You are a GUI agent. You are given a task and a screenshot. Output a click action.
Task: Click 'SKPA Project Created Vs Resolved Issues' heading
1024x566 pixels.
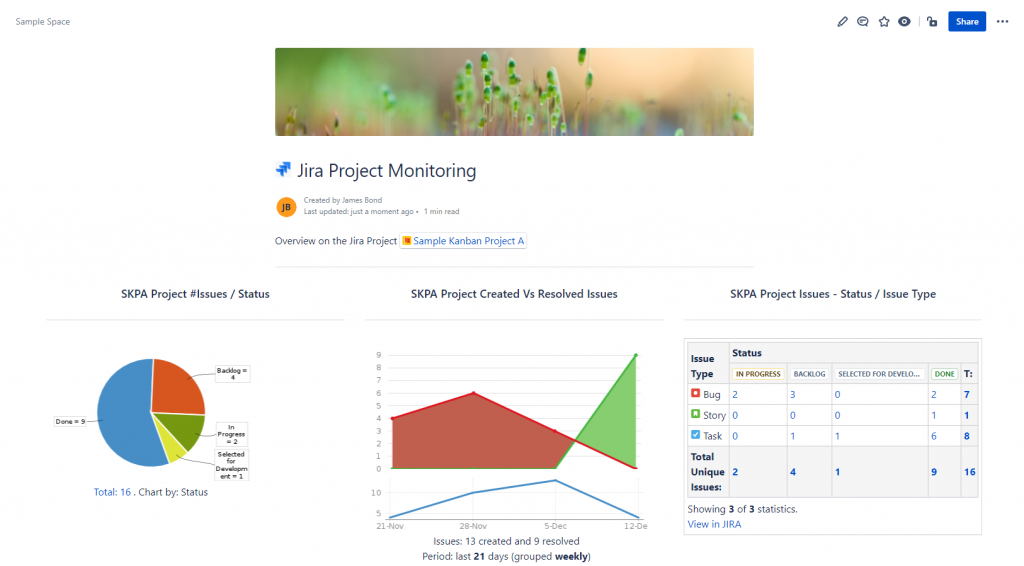click(514, 294)
